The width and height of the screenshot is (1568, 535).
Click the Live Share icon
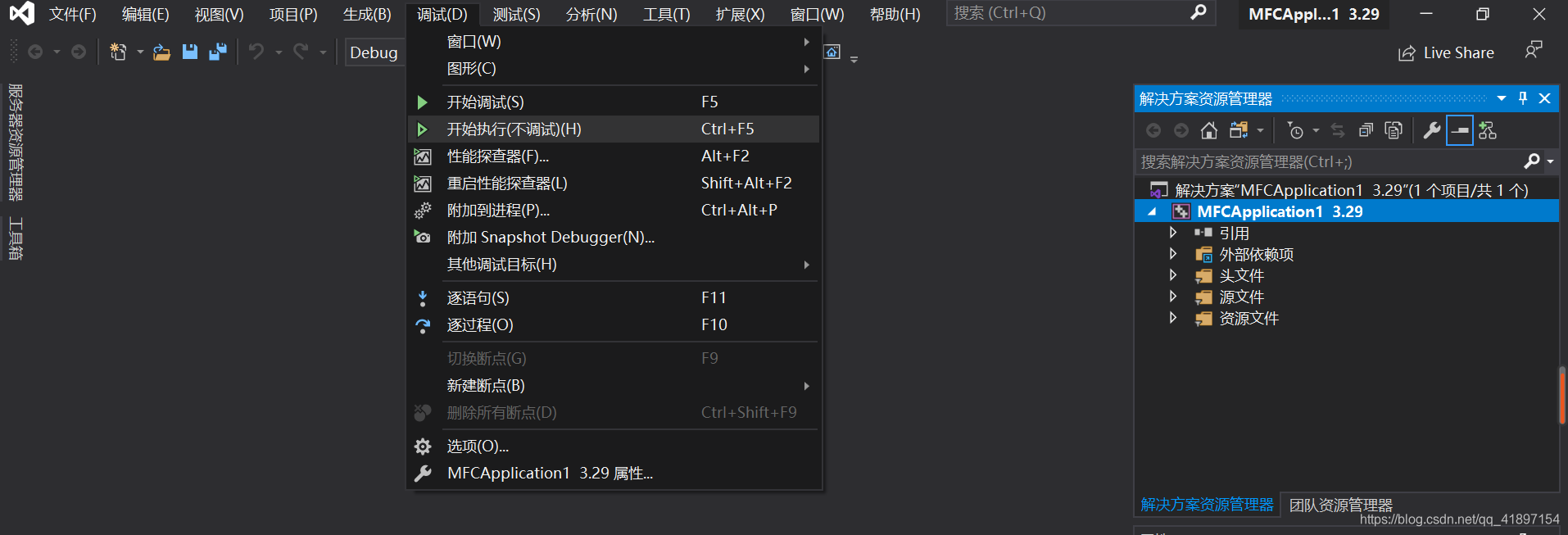click(1407, 53)
